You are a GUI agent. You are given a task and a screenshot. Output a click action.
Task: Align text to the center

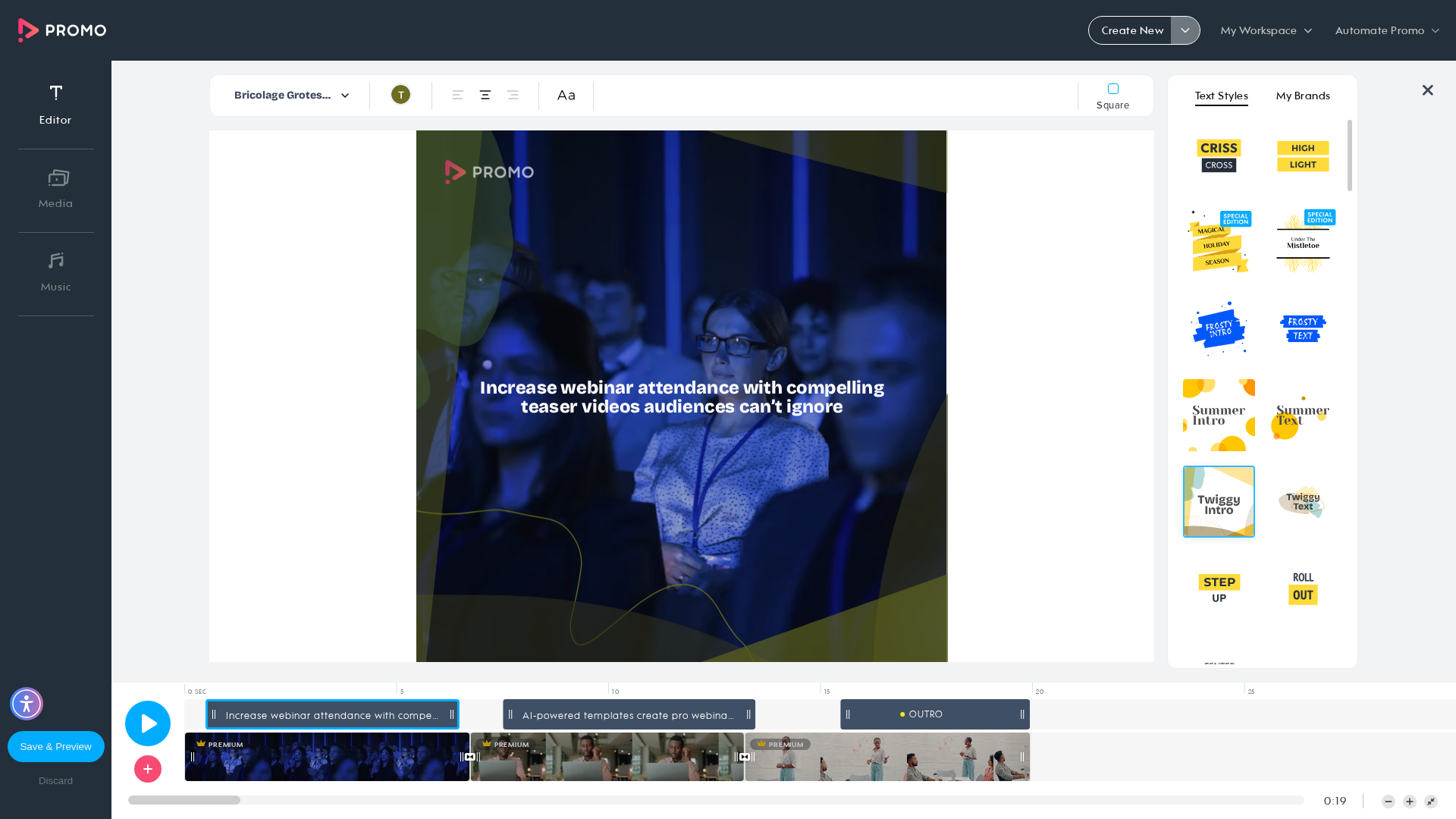coord(485,95)
